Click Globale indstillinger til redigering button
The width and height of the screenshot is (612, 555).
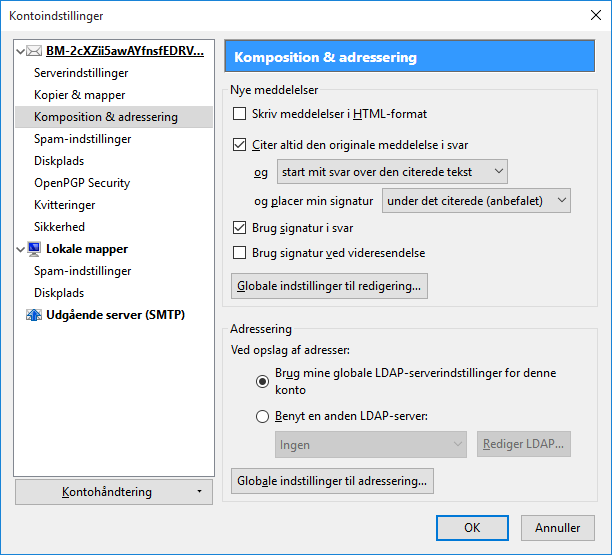329,287
